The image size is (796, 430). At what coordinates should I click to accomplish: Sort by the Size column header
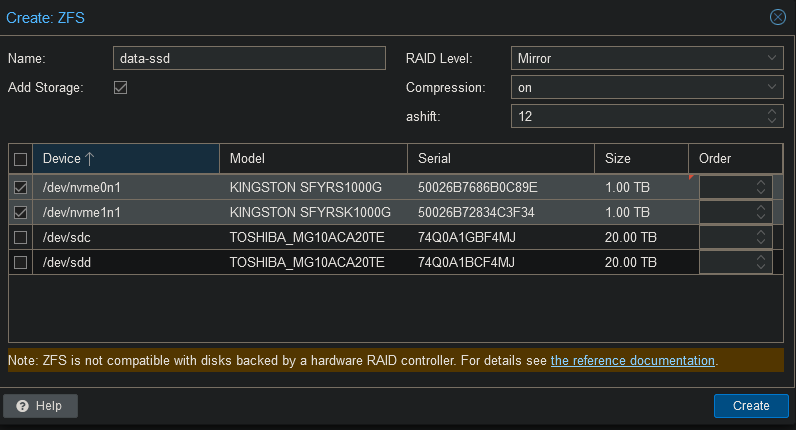click(x=641, y=159)
